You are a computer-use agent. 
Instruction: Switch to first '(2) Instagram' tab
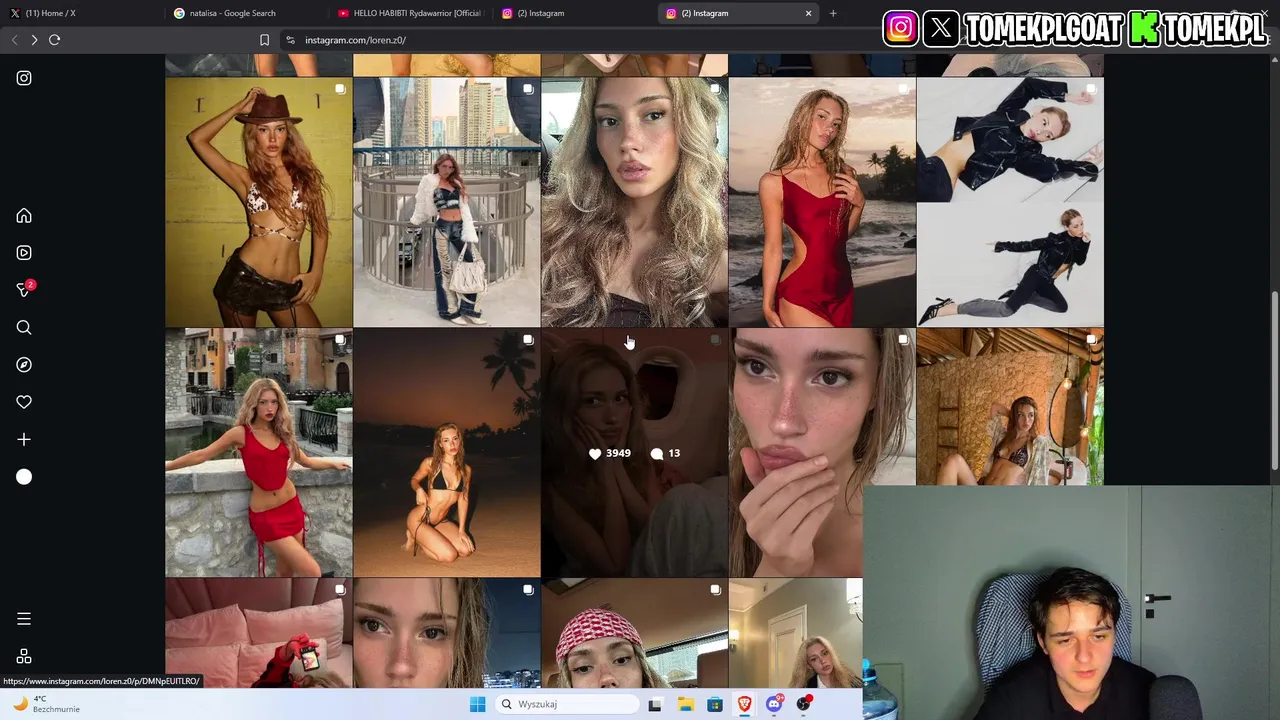tap(575, 13)
